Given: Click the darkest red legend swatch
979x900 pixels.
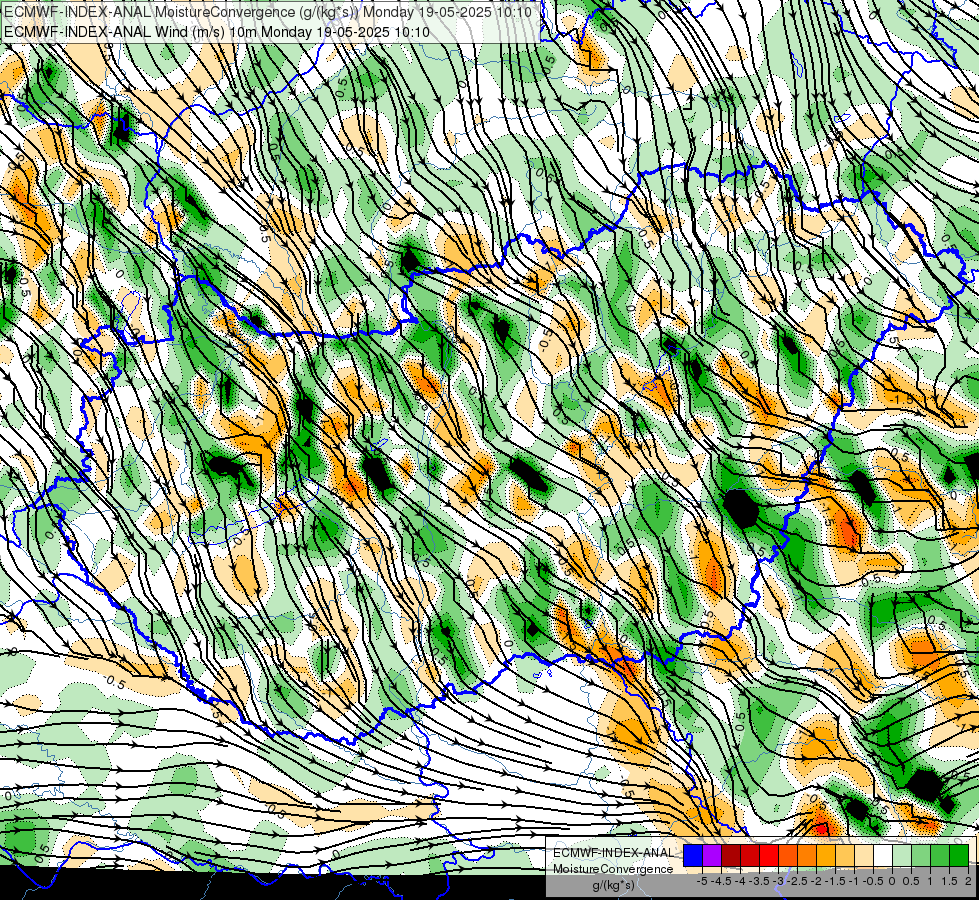Looking at the screenshot, I should coord(731,856).
